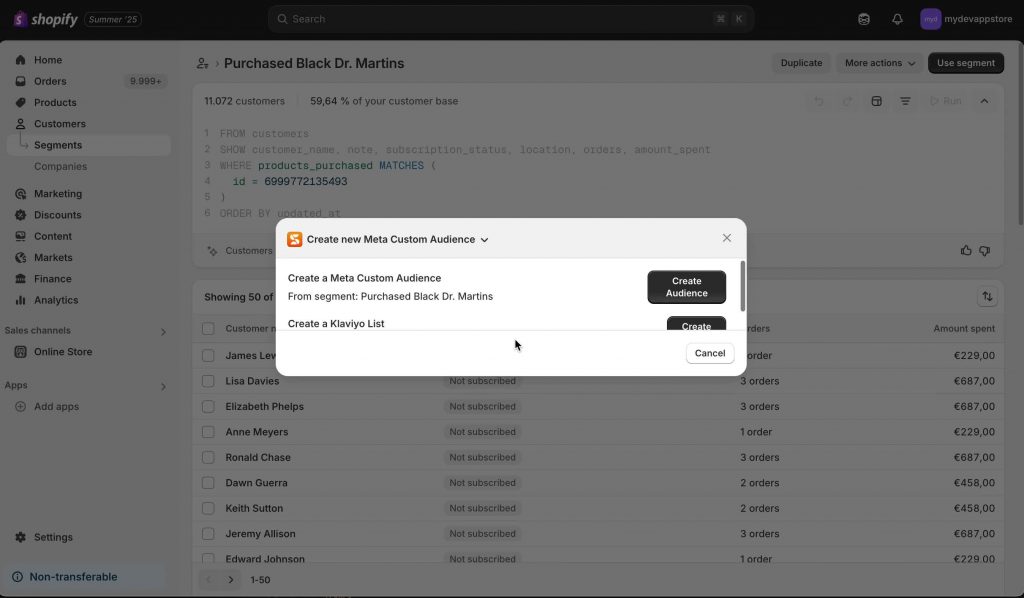This screenshot has height=598, width=1024.
Task: Click the redo arrow in query editor
Action: (847, 101)
